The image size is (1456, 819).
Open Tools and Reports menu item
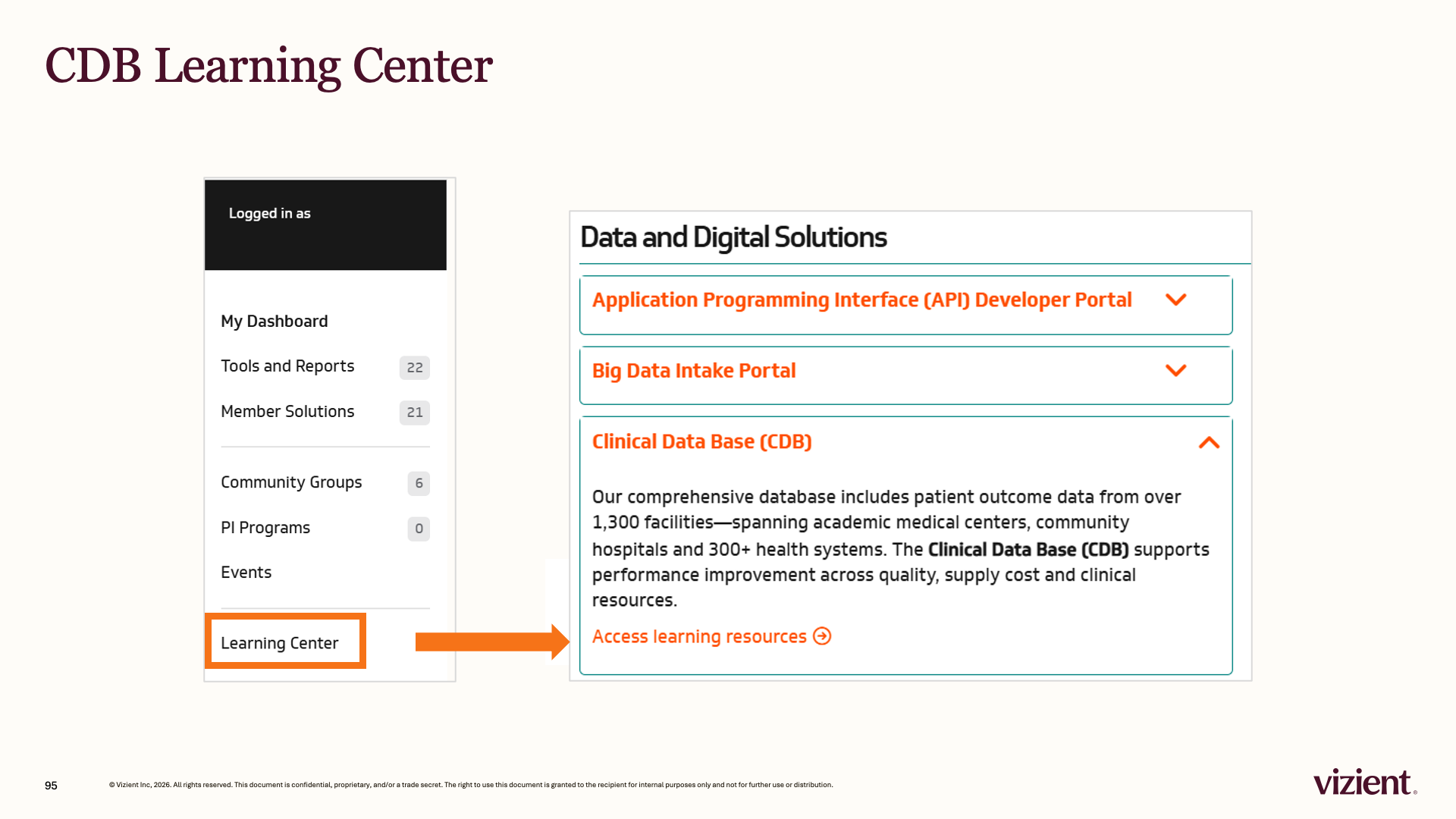pos(287,366)
